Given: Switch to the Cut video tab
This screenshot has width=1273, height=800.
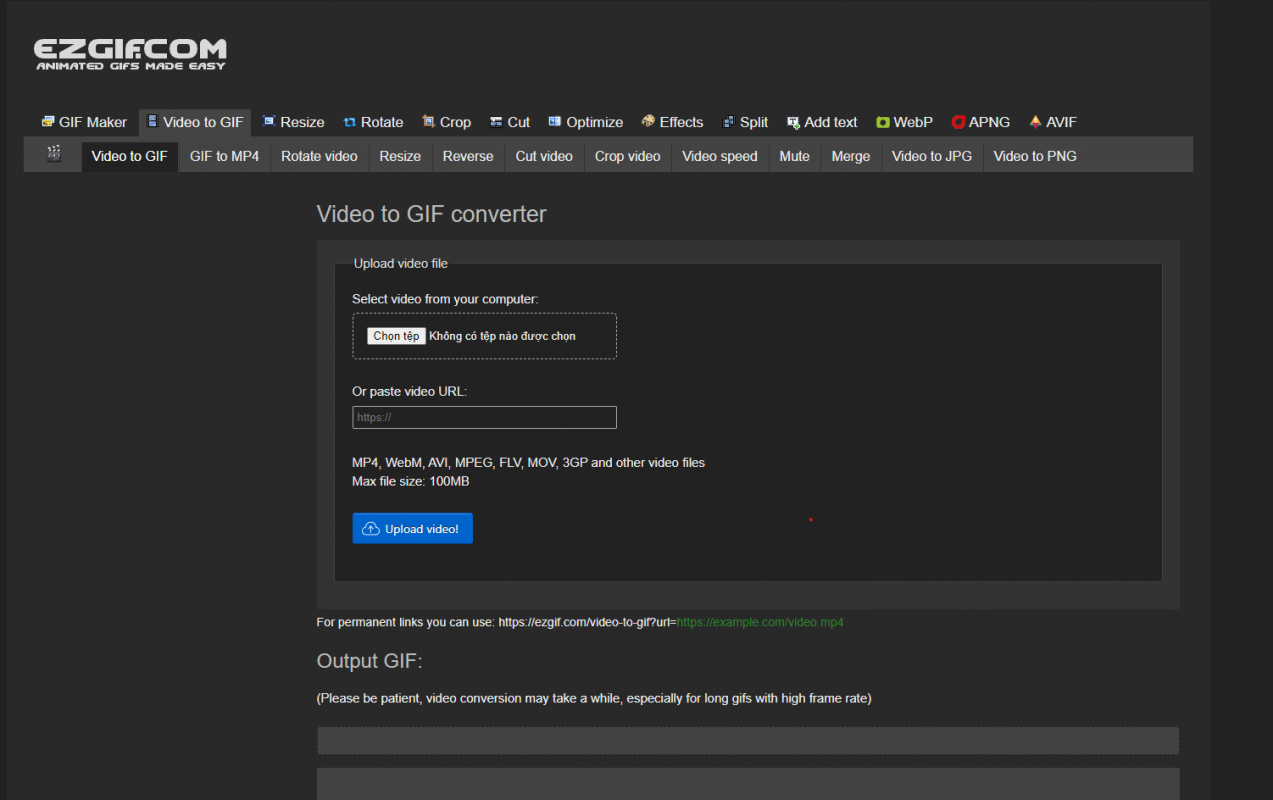Looking at the screenshot, I should pos(544,156).
